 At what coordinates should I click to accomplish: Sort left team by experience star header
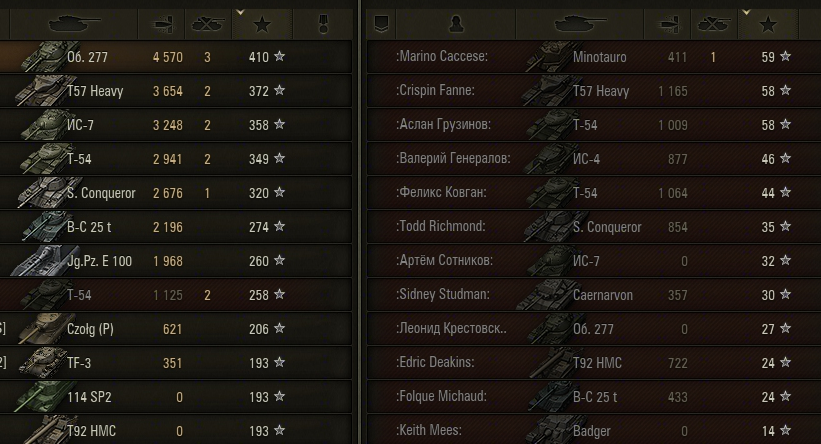(262, 24)
